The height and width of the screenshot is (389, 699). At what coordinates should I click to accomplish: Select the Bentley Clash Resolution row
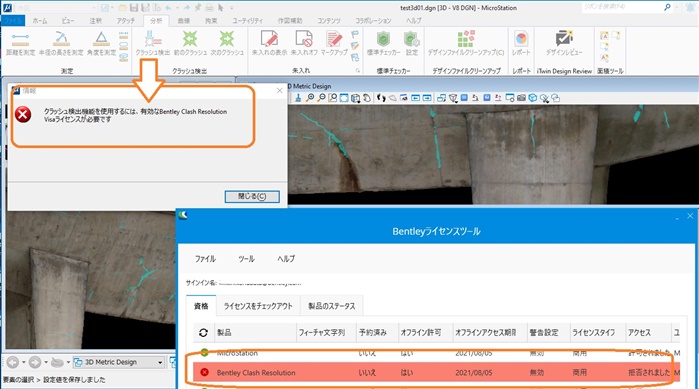click(x=437, y=373)
